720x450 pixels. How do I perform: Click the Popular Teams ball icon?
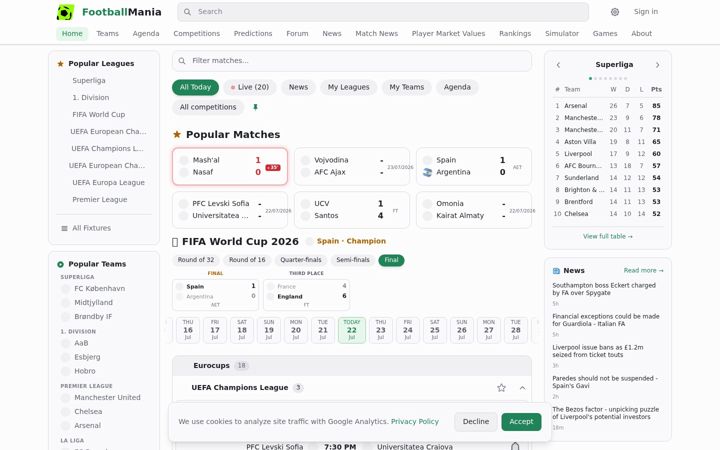click(60, 264)
